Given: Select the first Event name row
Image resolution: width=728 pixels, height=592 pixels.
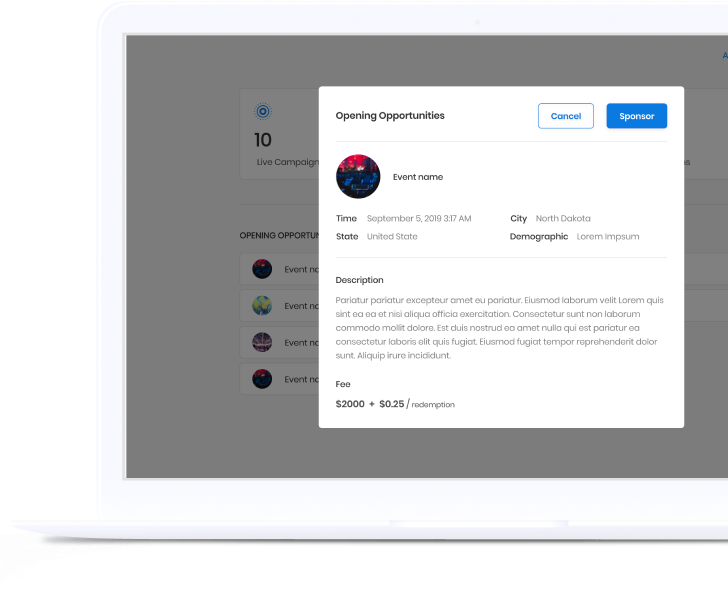Looking at the screenshot, I should pos(280,269).
